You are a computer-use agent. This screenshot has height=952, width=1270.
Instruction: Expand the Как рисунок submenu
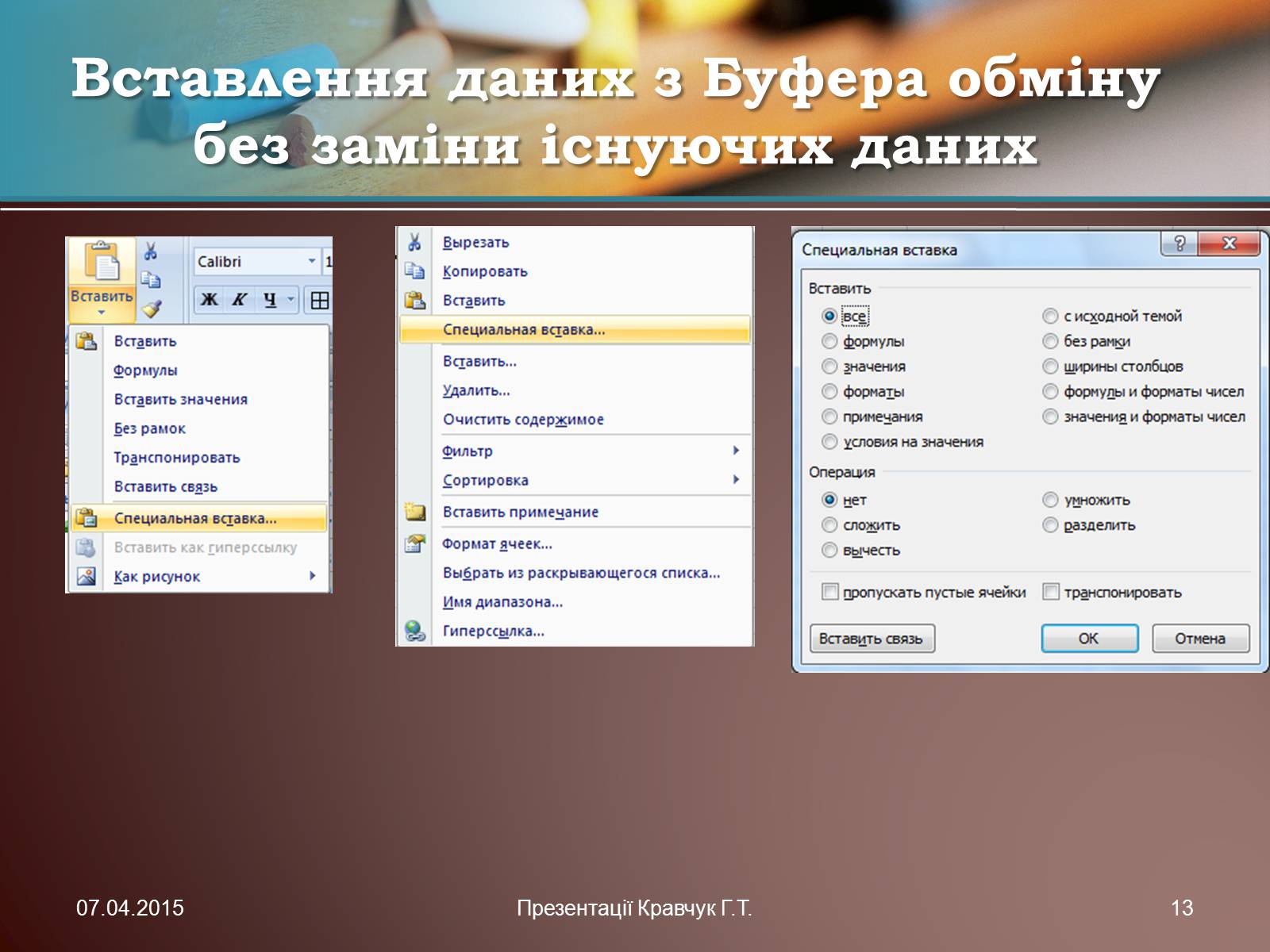point(313,576)
